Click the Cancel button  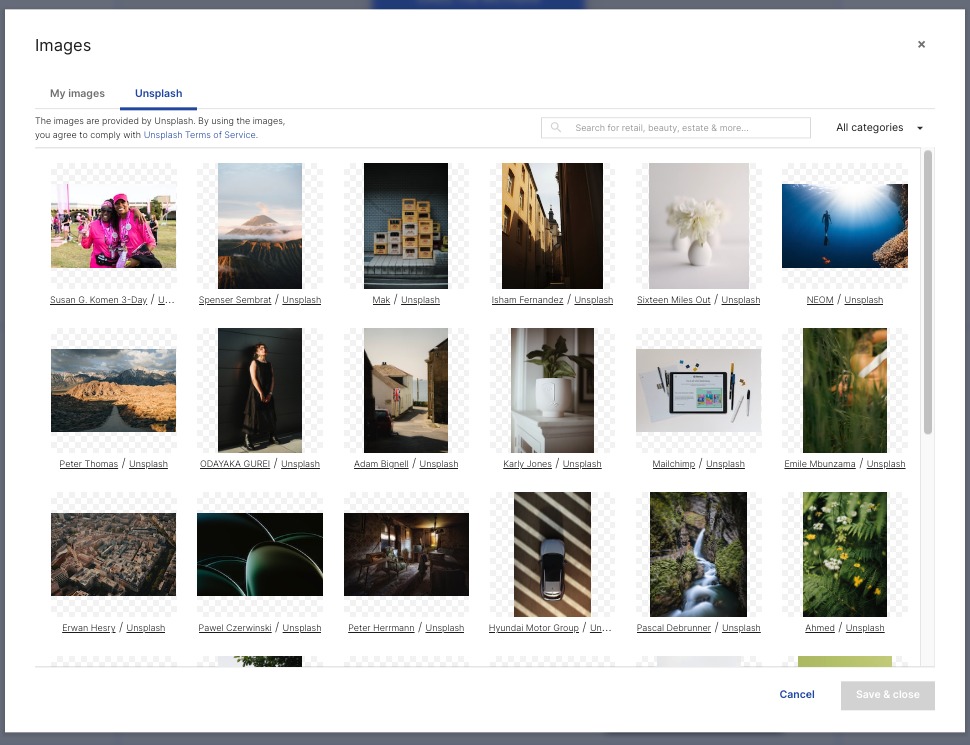[796, 694]
